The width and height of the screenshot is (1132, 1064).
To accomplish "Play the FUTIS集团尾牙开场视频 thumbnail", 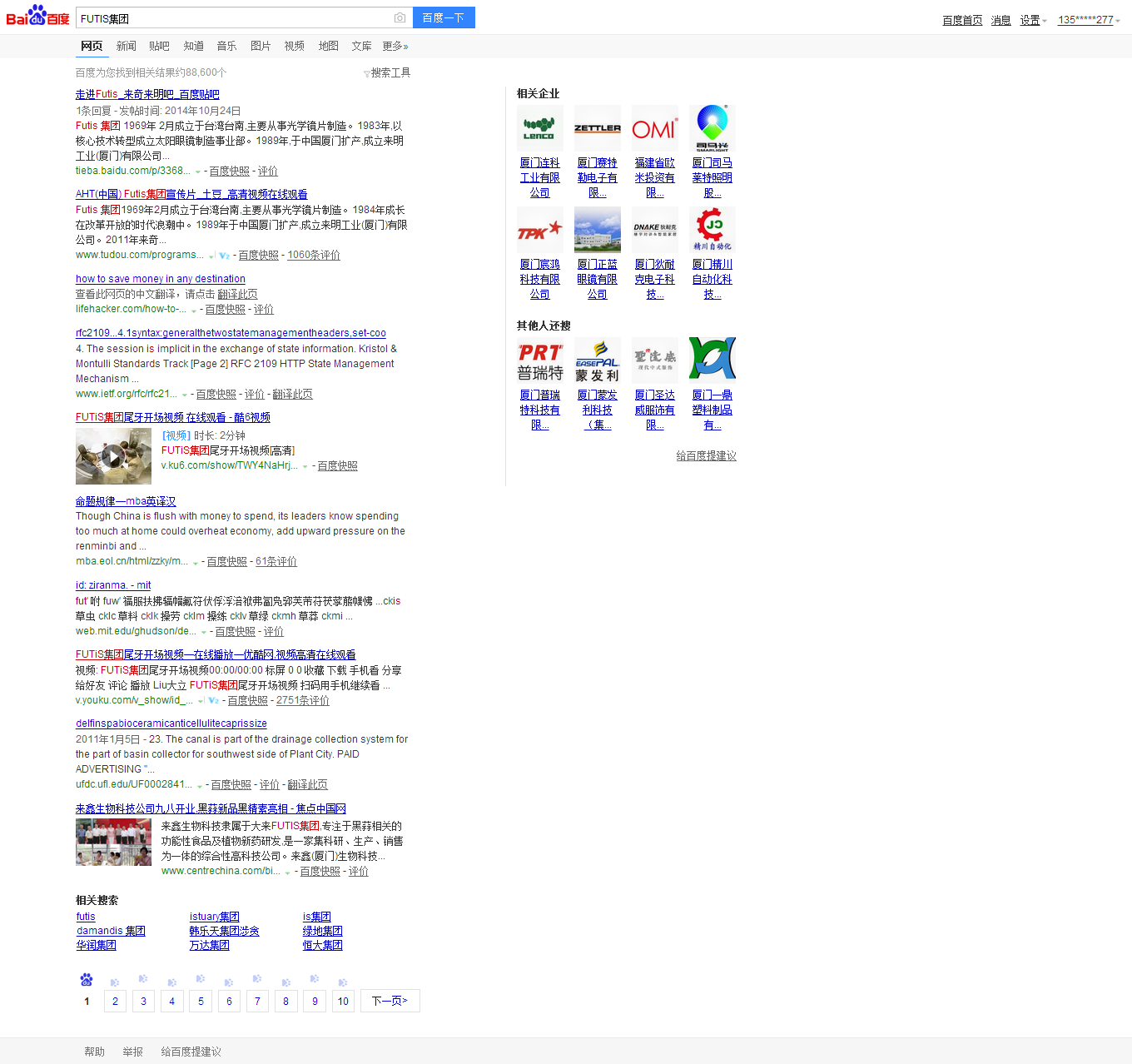I will [113, 456].
